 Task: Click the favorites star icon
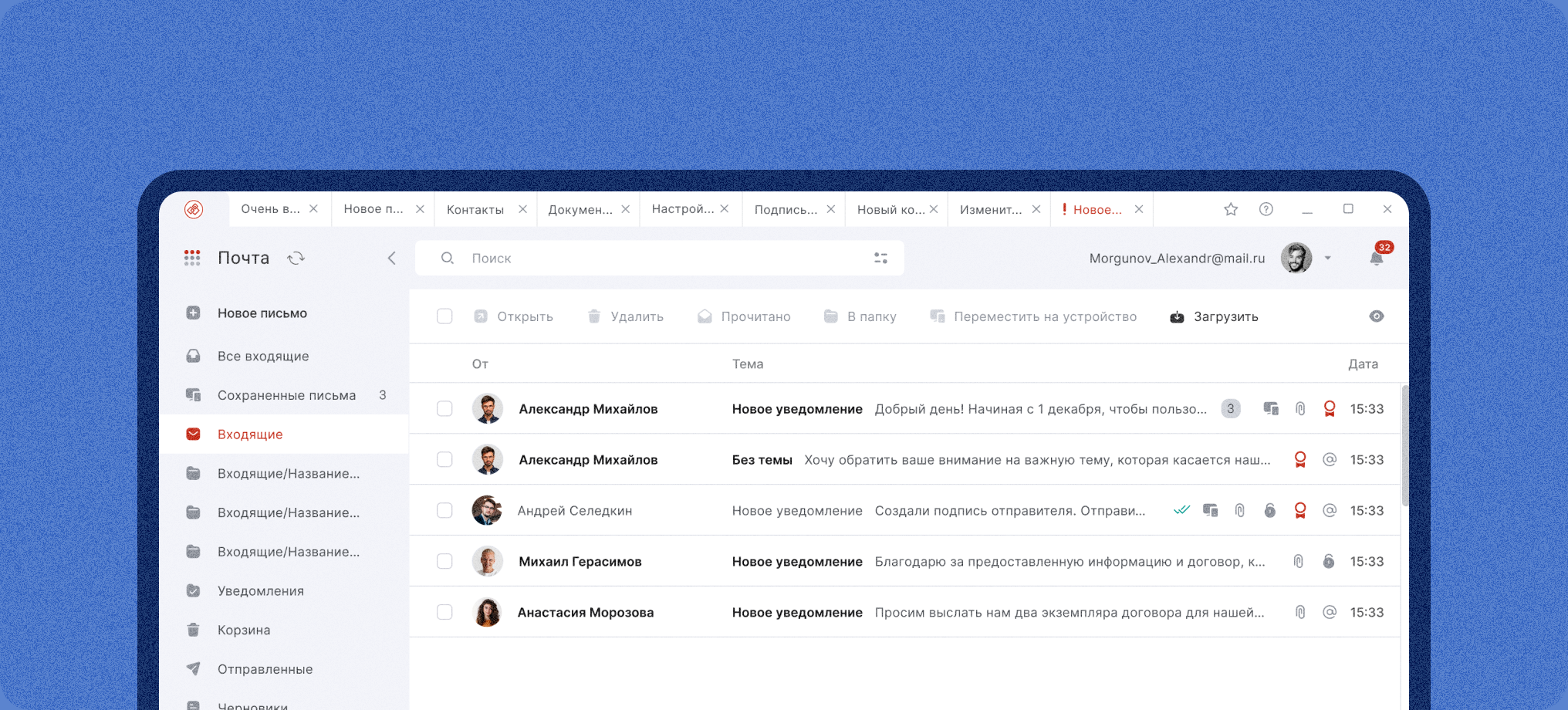click(1231, 209)
